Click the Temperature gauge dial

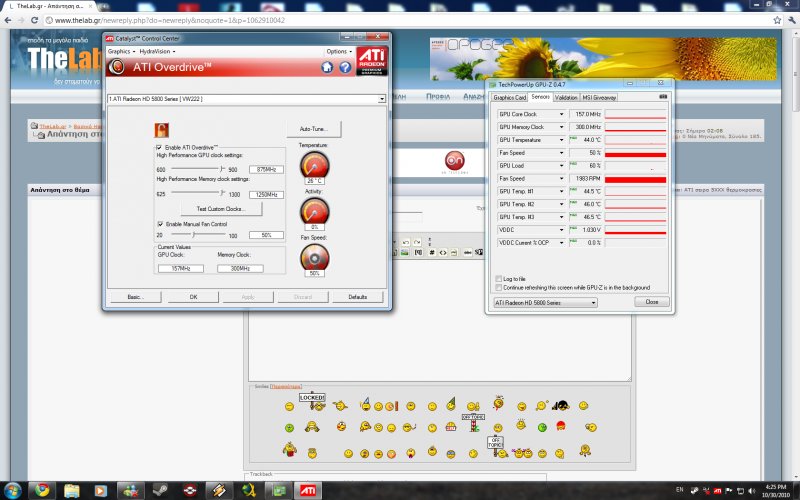pos(314,166)
